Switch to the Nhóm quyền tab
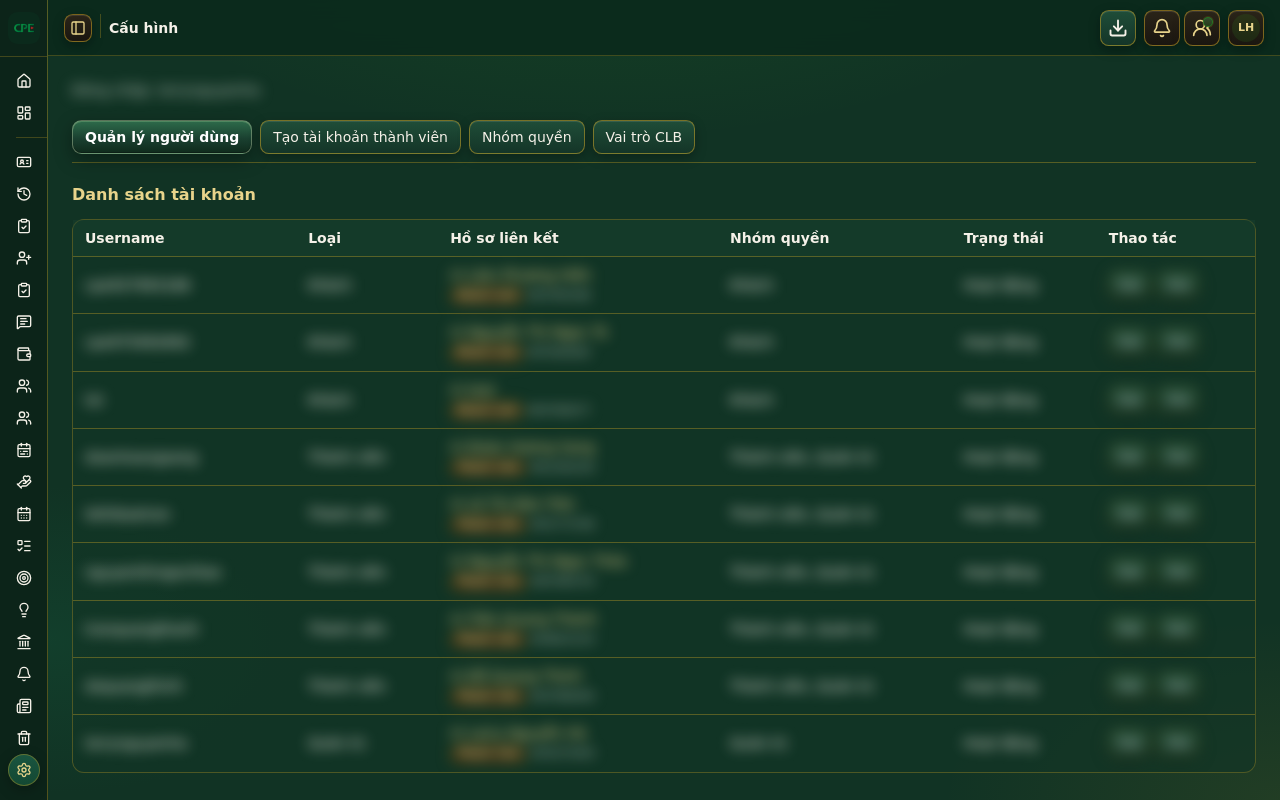This screenshot has width=1280, height=800. [527, 137]
